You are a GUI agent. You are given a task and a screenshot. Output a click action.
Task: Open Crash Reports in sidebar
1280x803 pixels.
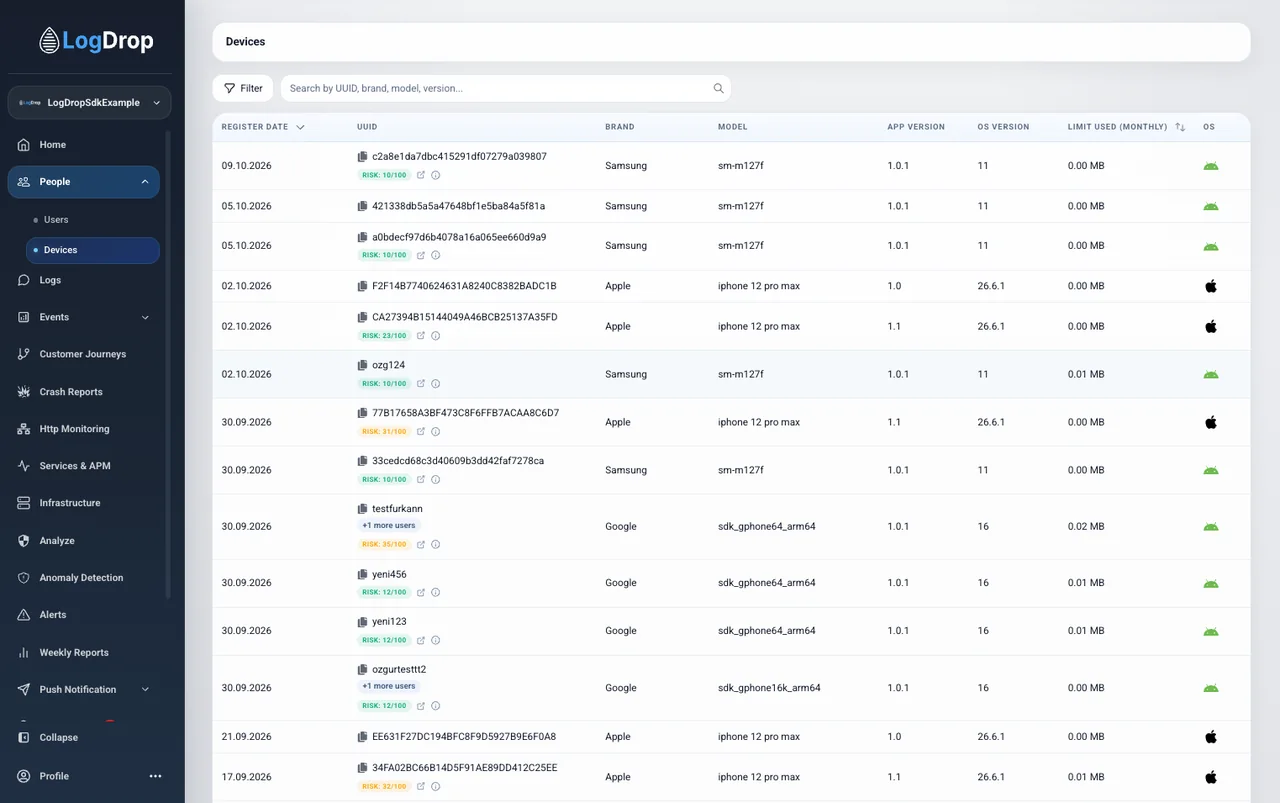(70, 392)
